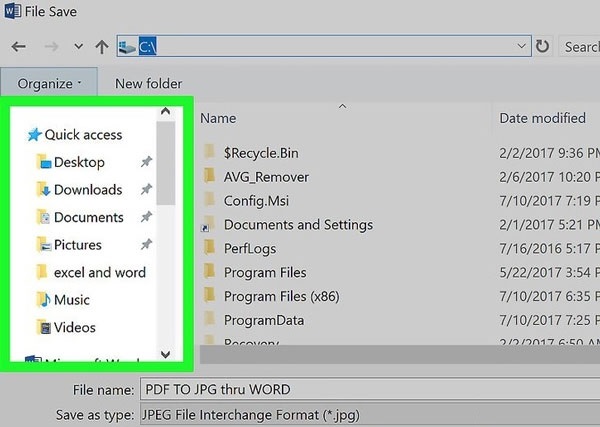Click the New folder button
This screenshot has width=600, height=427.
coord(148,84)
